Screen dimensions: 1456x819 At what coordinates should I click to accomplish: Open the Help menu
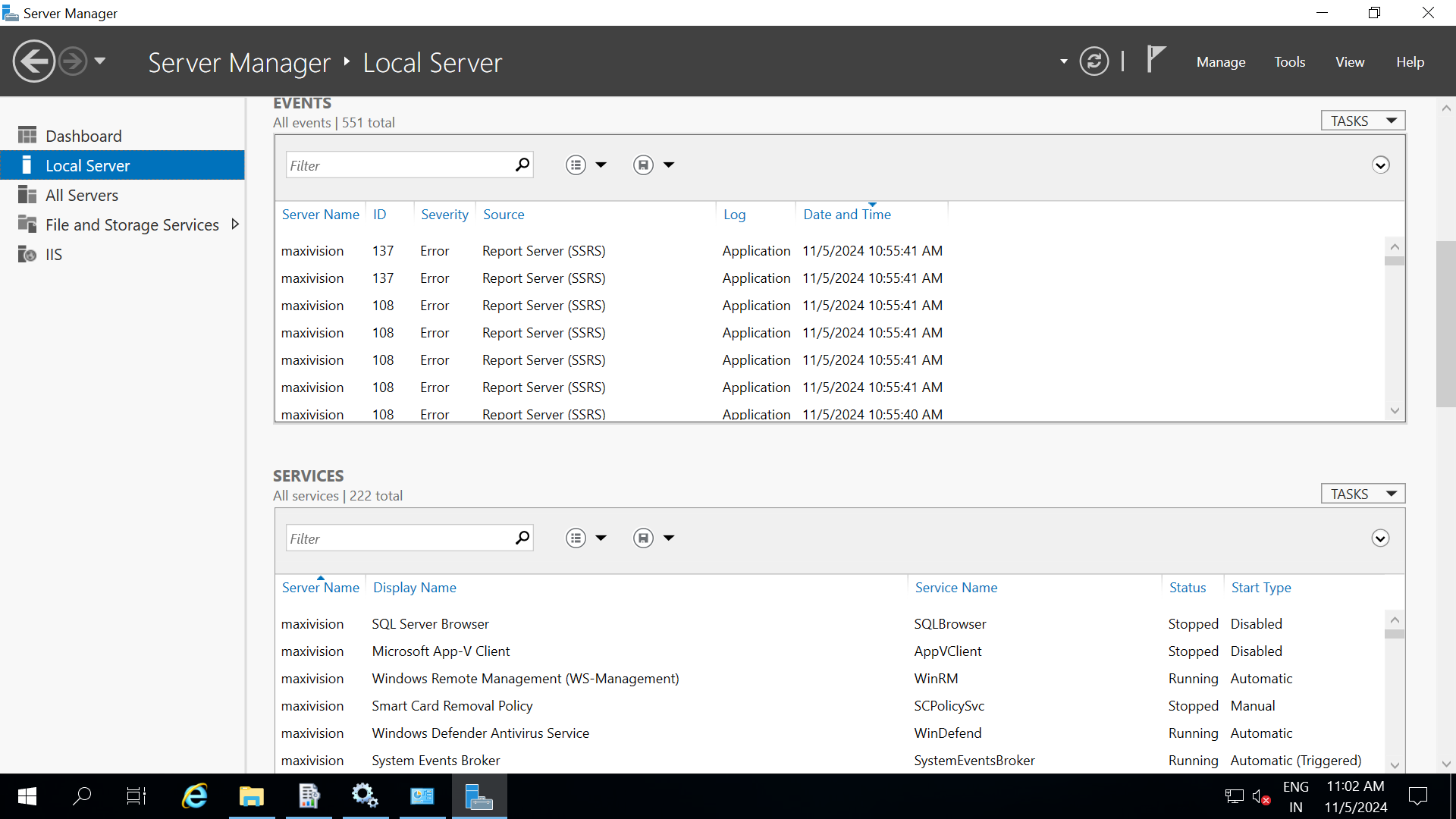click(x=1410, y=62)
